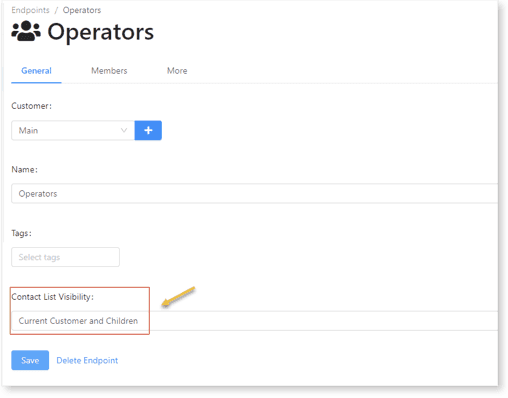Focus the Name input field
Screen dimensions: 508x398
255,193
